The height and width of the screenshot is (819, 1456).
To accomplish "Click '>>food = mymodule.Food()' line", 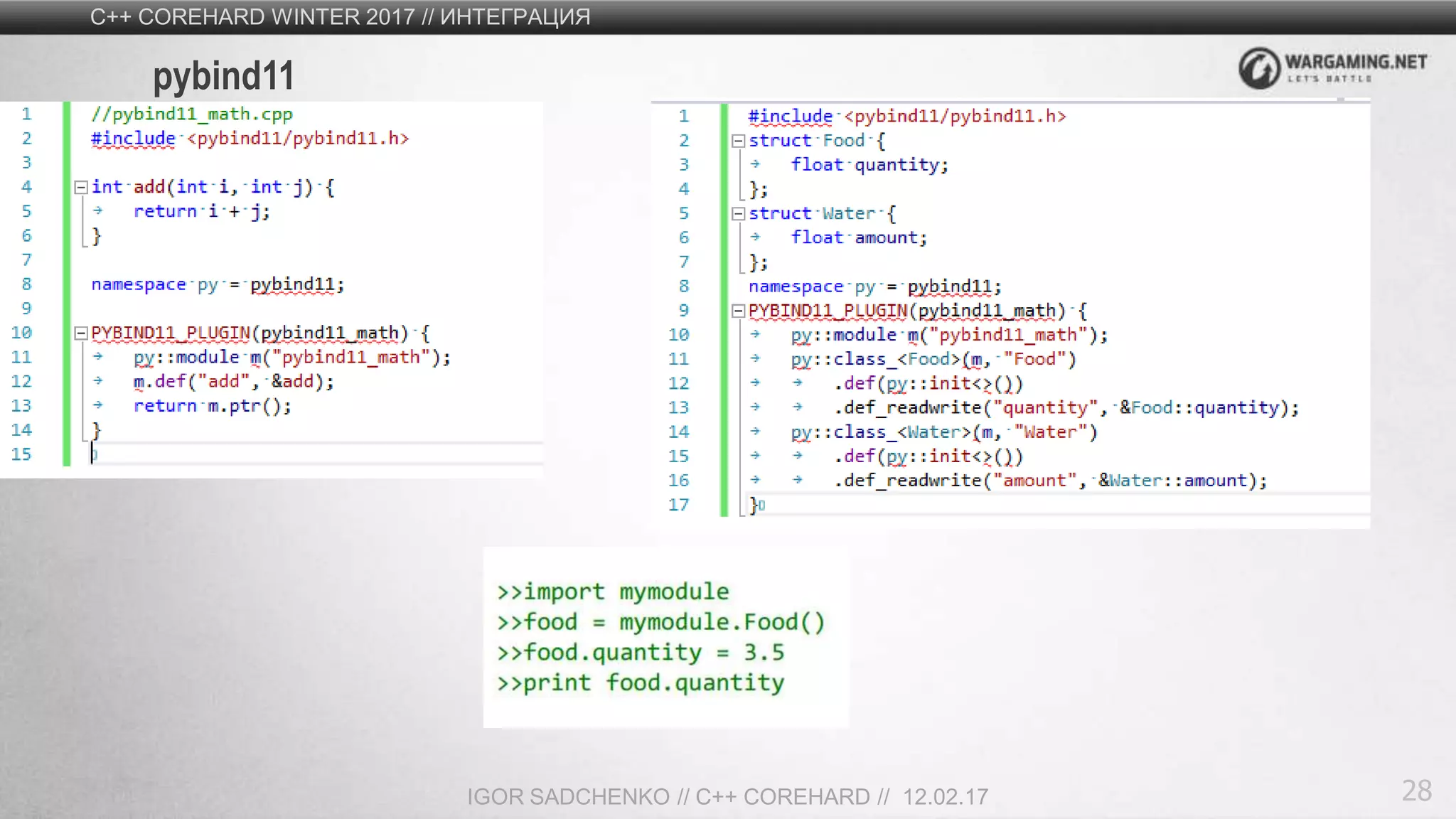I will [661, 622].
